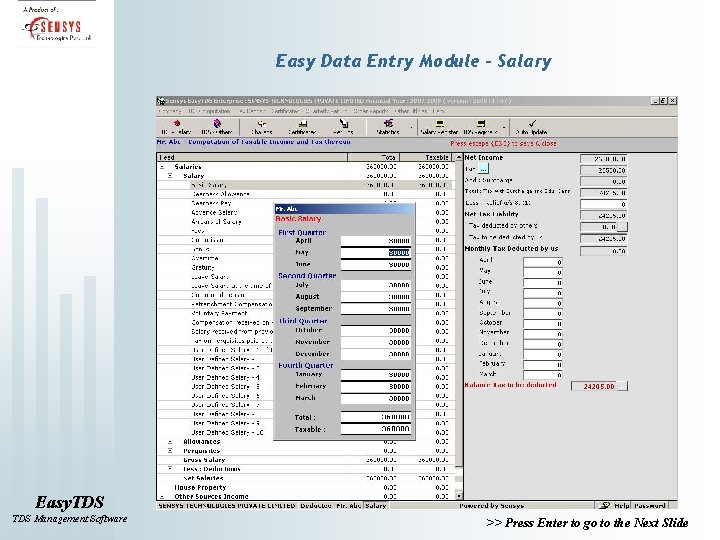Screen dimensions: 720x540
Task: Click button beside Balance Tax to be deducted
Action: pyautogui.click(x=622, y=386)
